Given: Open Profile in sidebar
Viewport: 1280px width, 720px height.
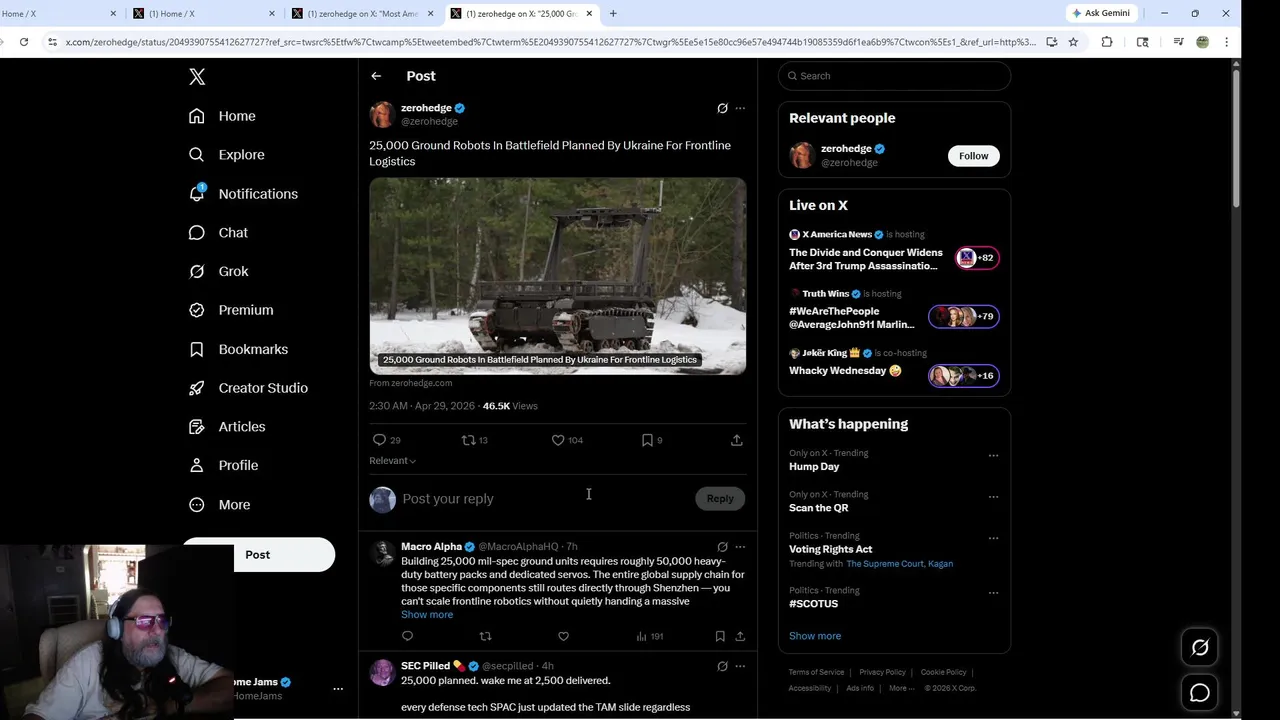Looking at the screenshot, I should pyautogui.click(x=223, y=466).
